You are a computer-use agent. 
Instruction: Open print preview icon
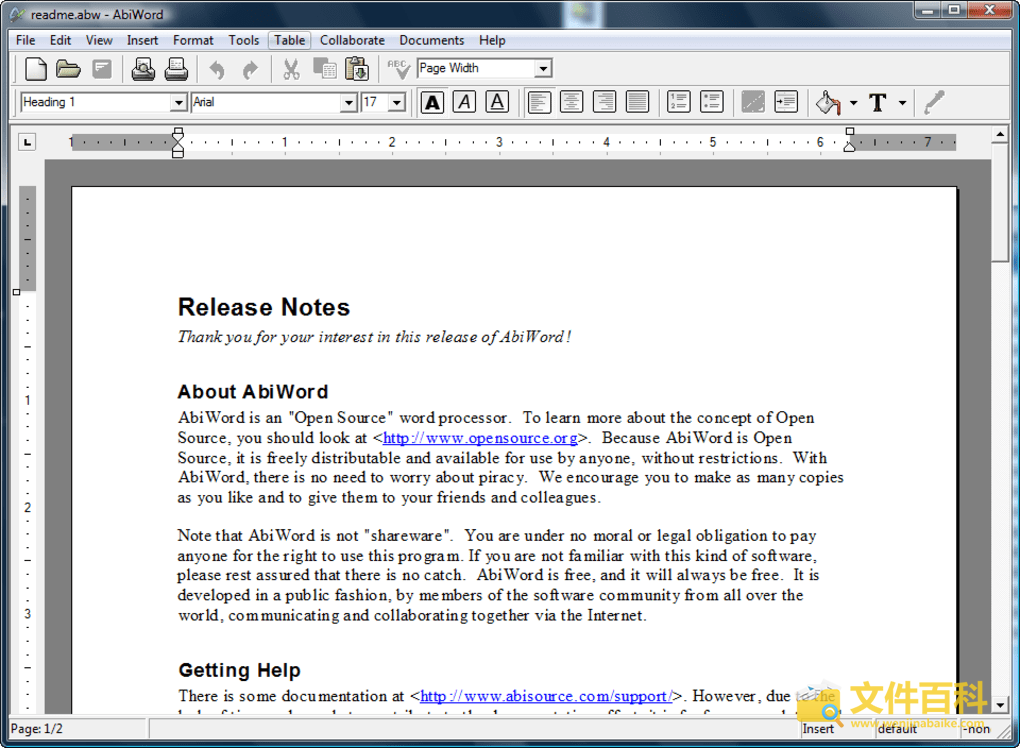[143, 69]
